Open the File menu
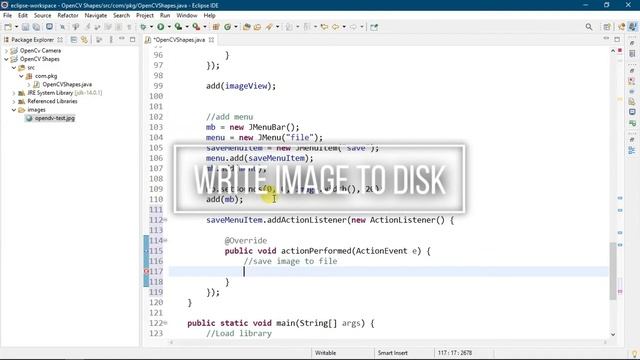 (7, 16)
